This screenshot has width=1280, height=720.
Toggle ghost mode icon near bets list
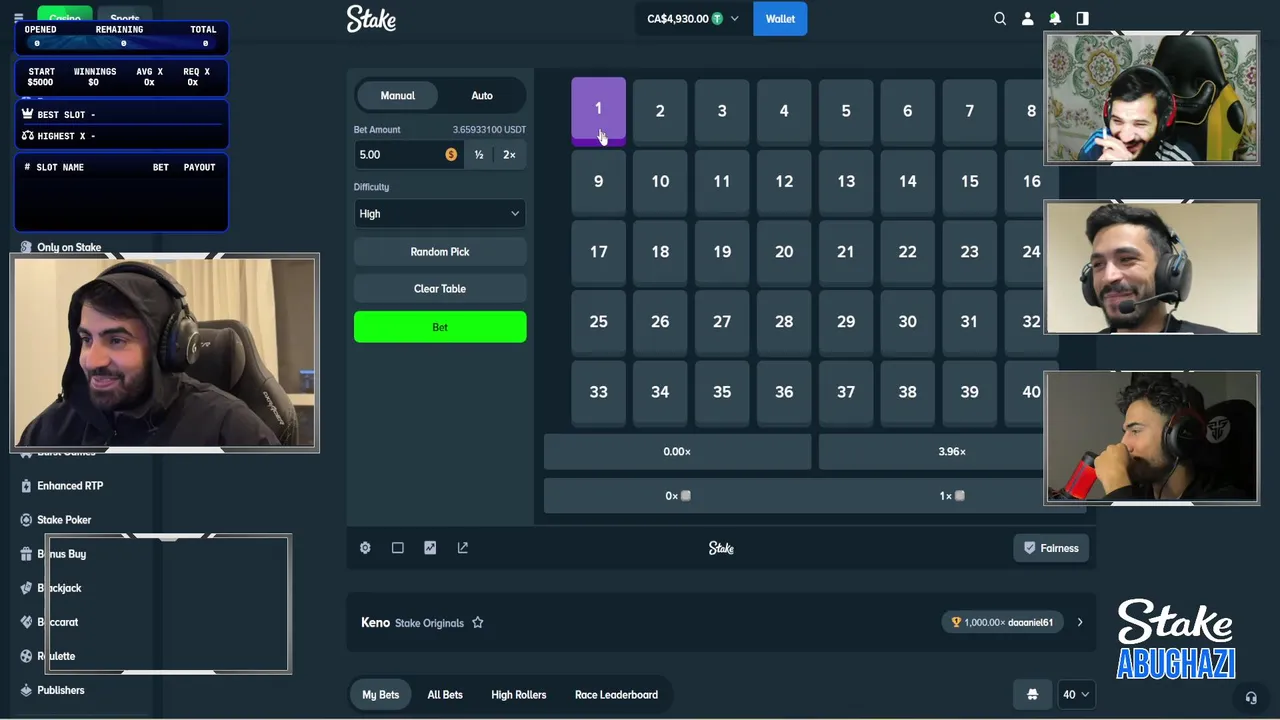pos(1032,694)
